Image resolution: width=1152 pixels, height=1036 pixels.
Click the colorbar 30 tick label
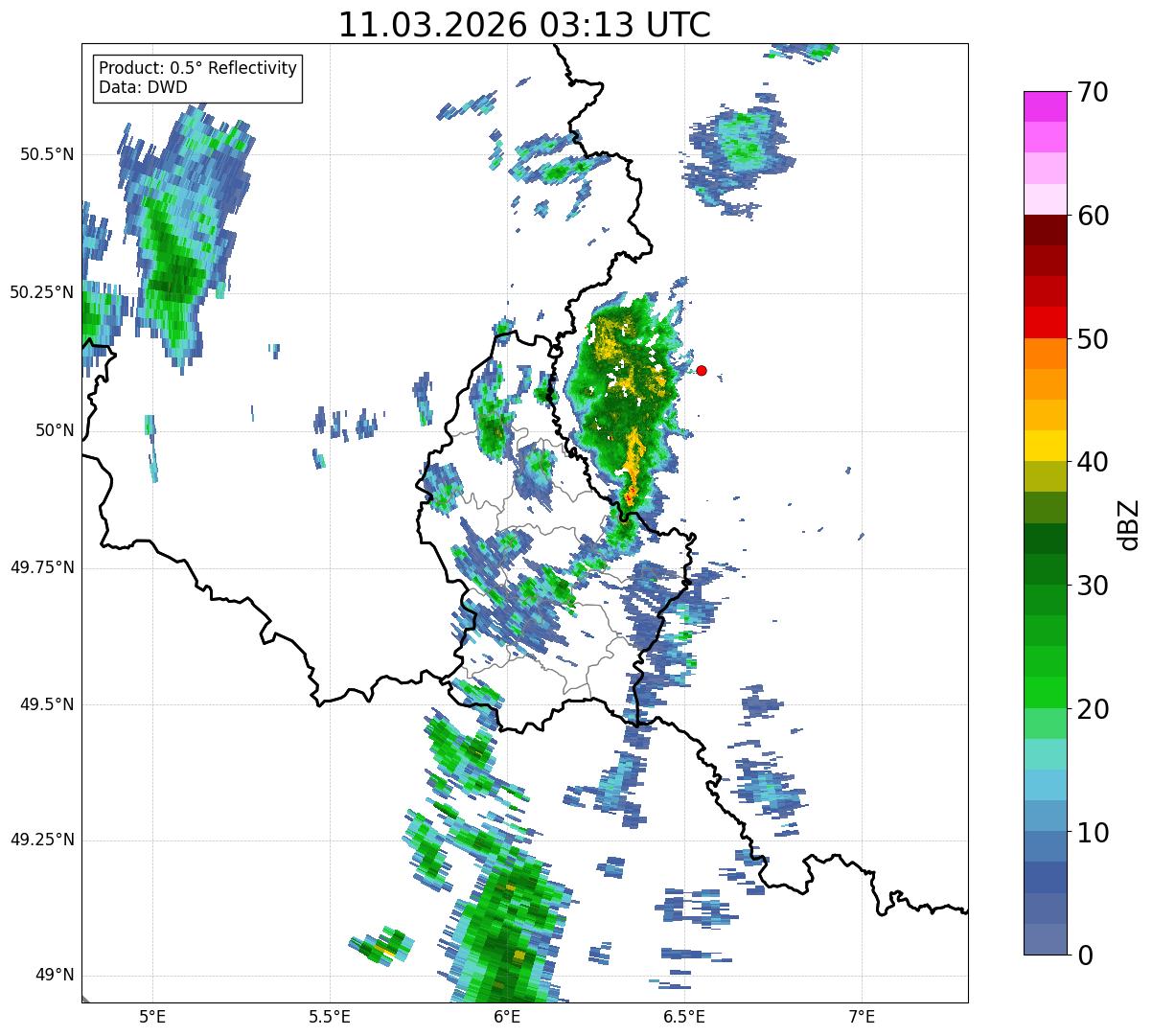[x=1092, y=586]
